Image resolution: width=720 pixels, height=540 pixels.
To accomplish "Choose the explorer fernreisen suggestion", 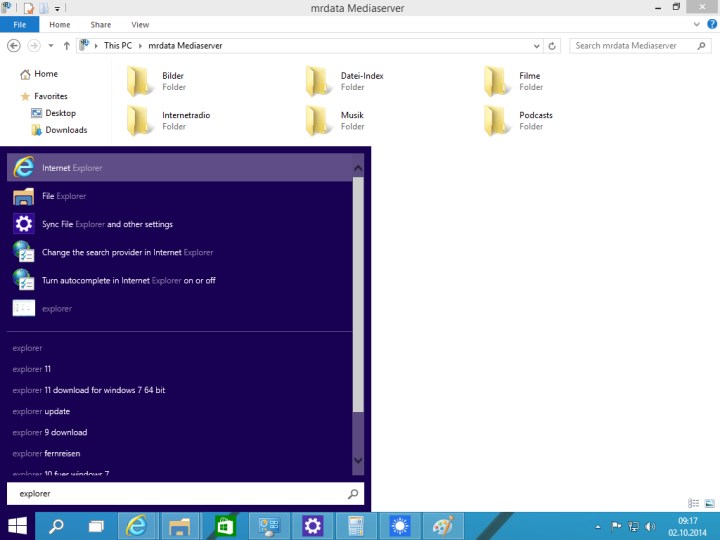I will [46, 454].
